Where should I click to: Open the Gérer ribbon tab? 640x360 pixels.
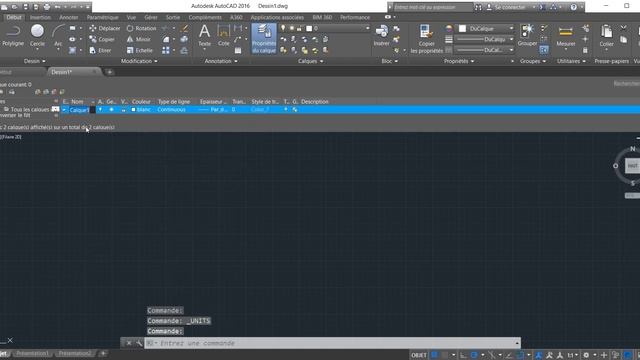pos(151,17)
